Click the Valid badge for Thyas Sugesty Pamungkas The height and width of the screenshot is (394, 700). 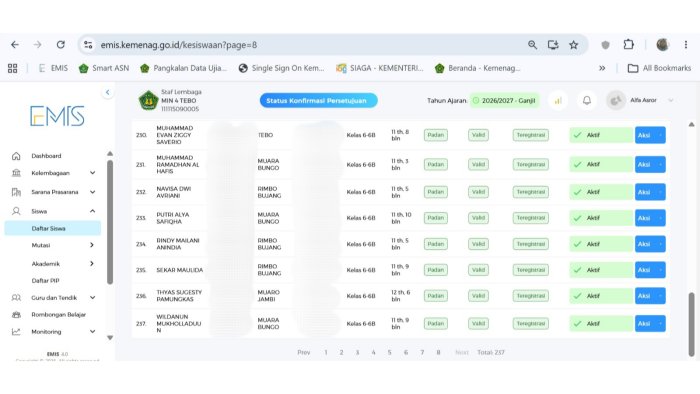tap(478, 296)
